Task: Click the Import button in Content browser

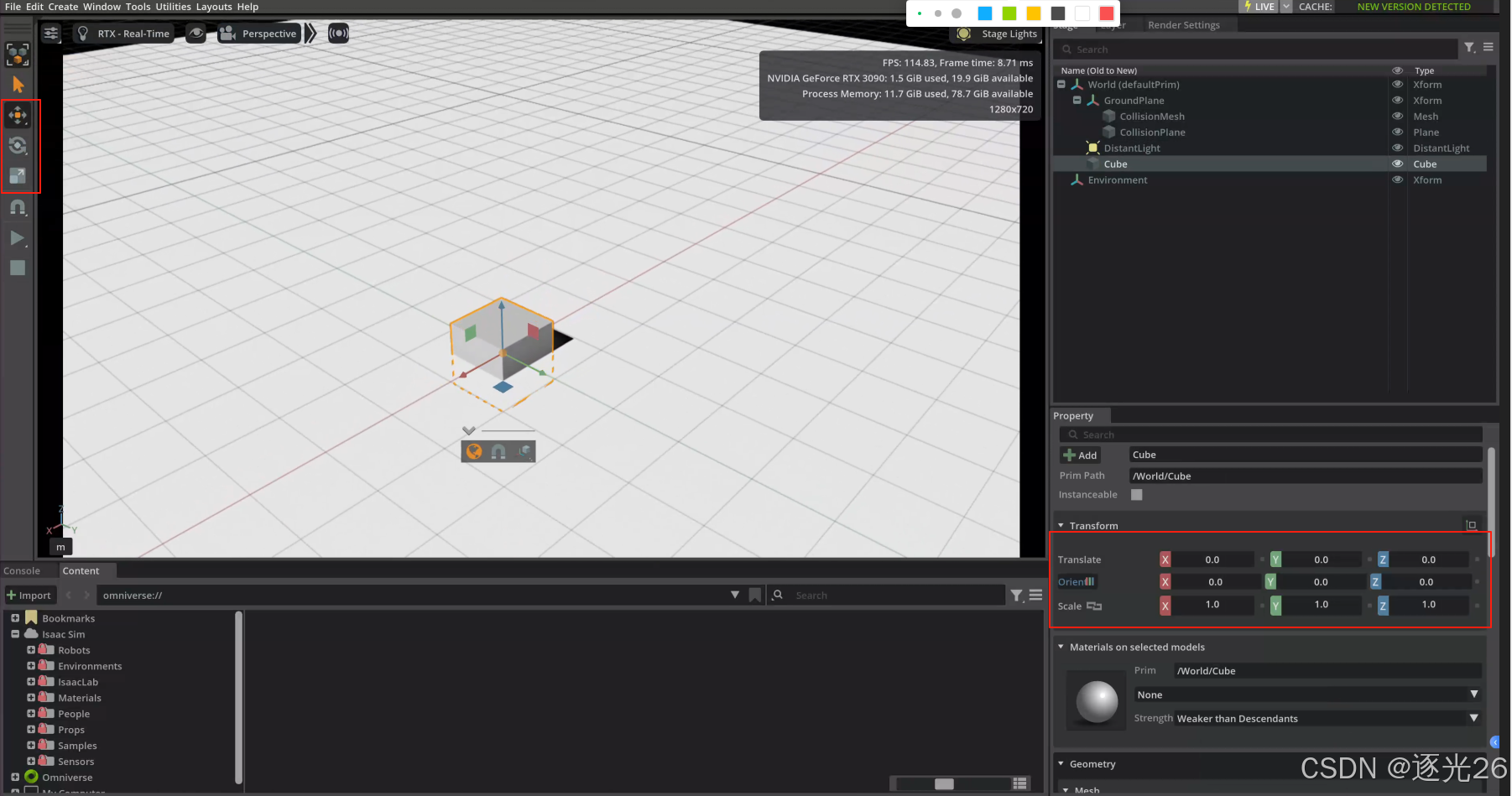Action: pyautogui.click(x=29, y=596)
